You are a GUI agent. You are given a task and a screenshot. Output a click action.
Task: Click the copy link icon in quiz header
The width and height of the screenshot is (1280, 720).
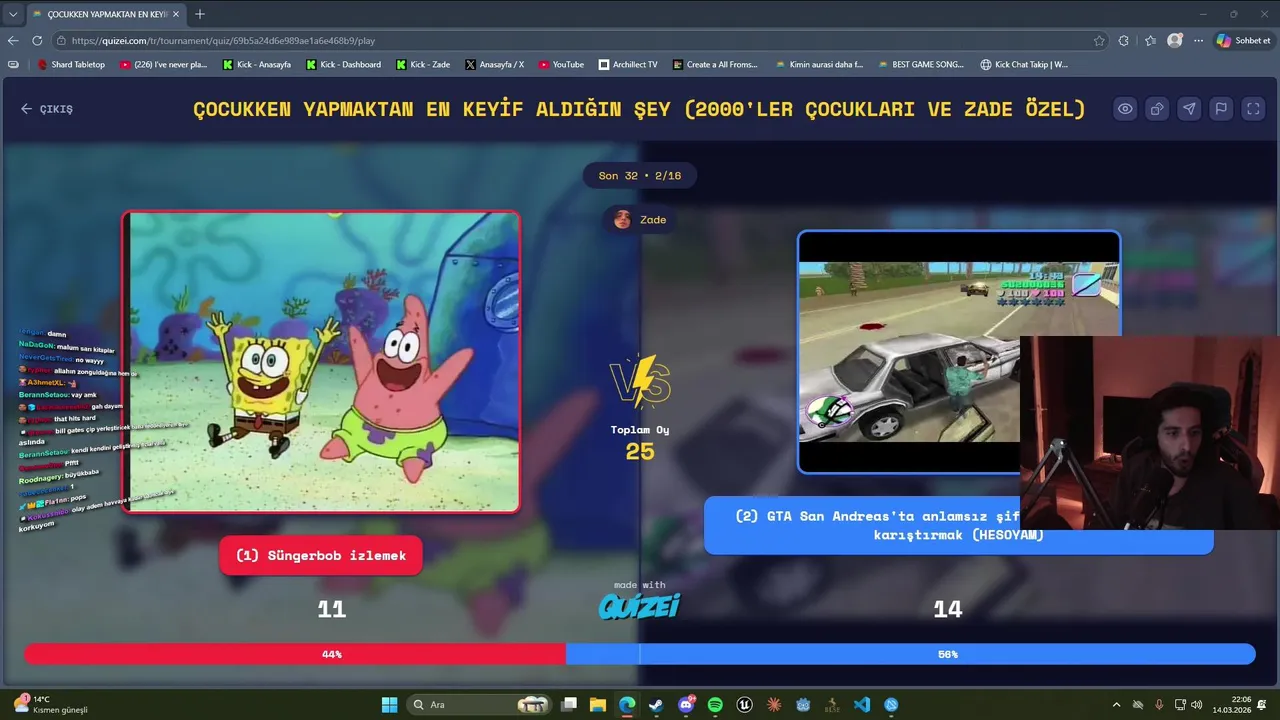pos(1157,109)
